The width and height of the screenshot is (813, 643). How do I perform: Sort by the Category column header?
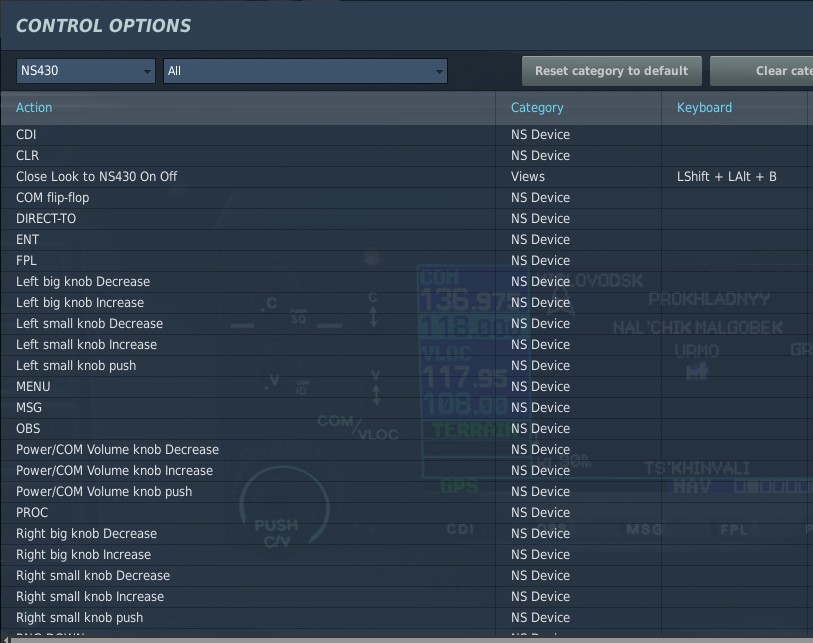coord(537,107)
